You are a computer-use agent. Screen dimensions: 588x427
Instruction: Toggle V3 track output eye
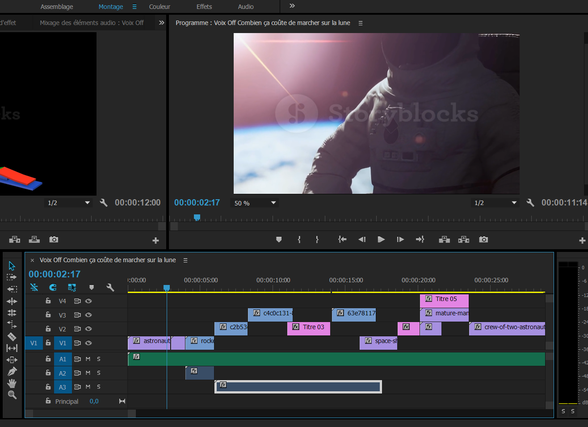(x=88, y=315)
